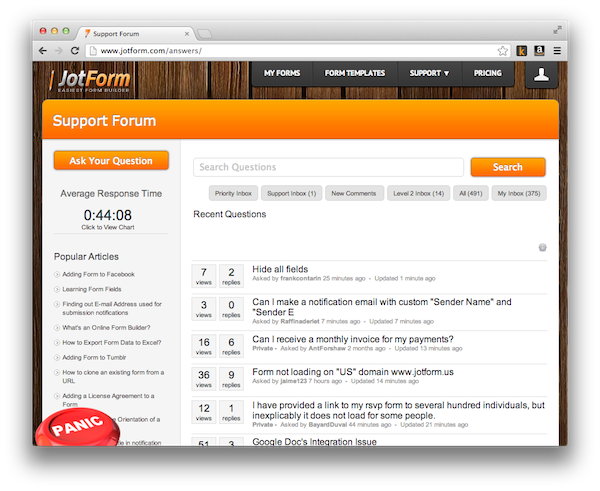Open article about finding E-mail Address
This screenshot has height=491, width=600.
112,308
